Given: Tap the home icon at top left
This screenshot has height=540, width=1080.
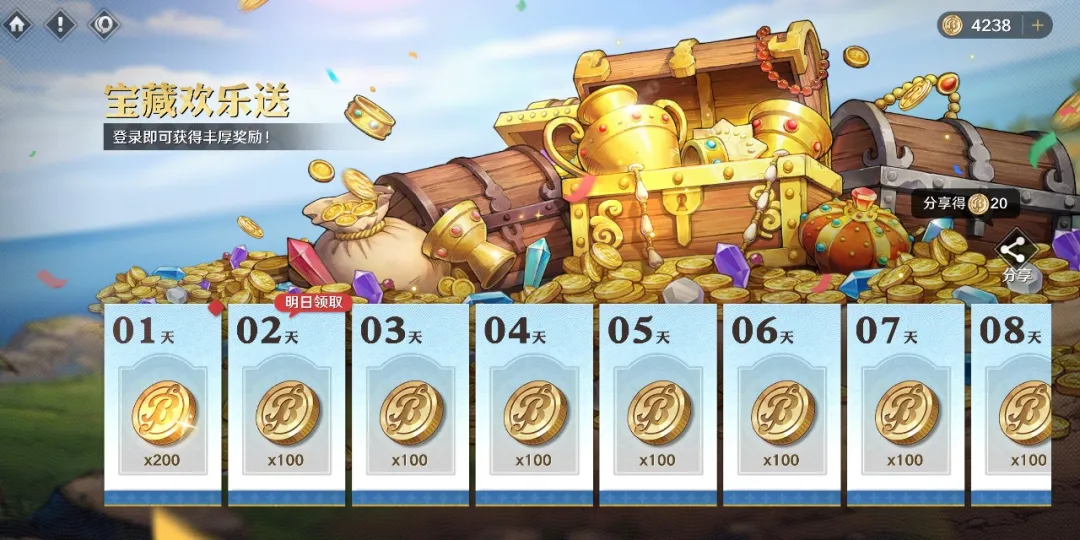Looking at the screenshot, I should [17, 25].
